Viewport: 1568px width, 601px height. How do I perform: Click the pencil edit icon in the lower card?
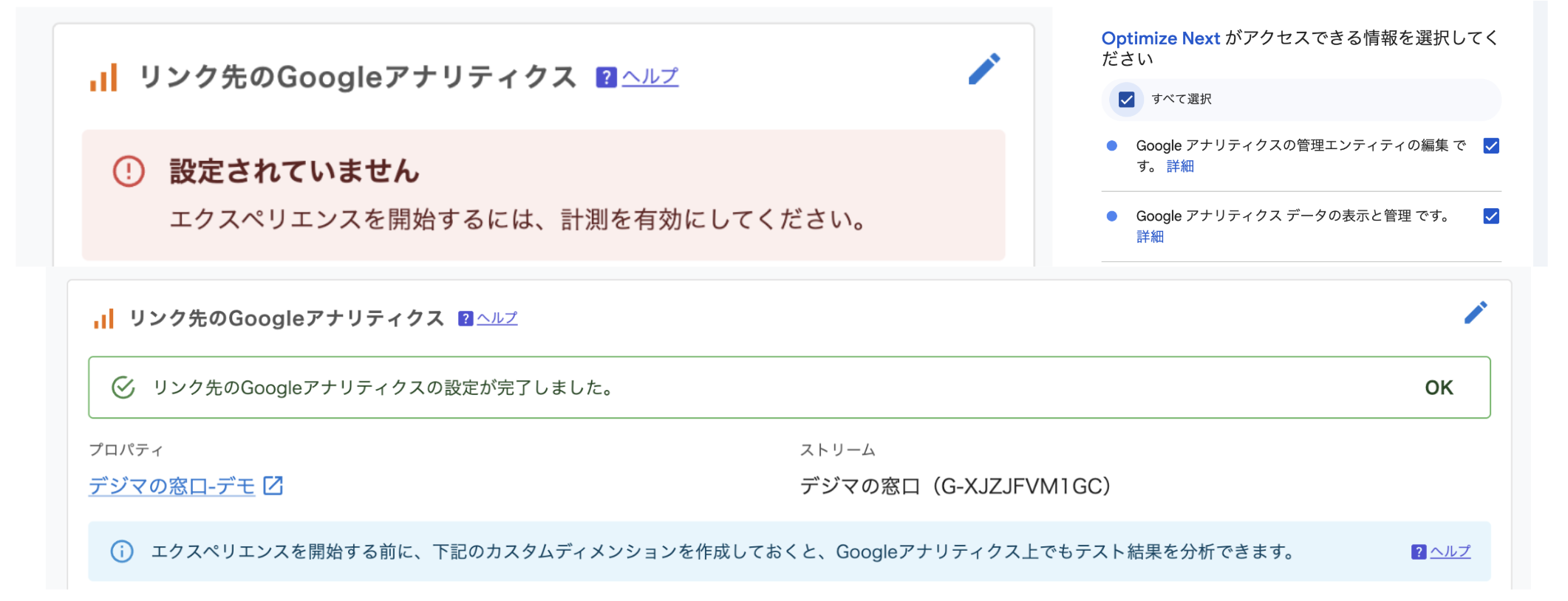(x=1475, y=313)
